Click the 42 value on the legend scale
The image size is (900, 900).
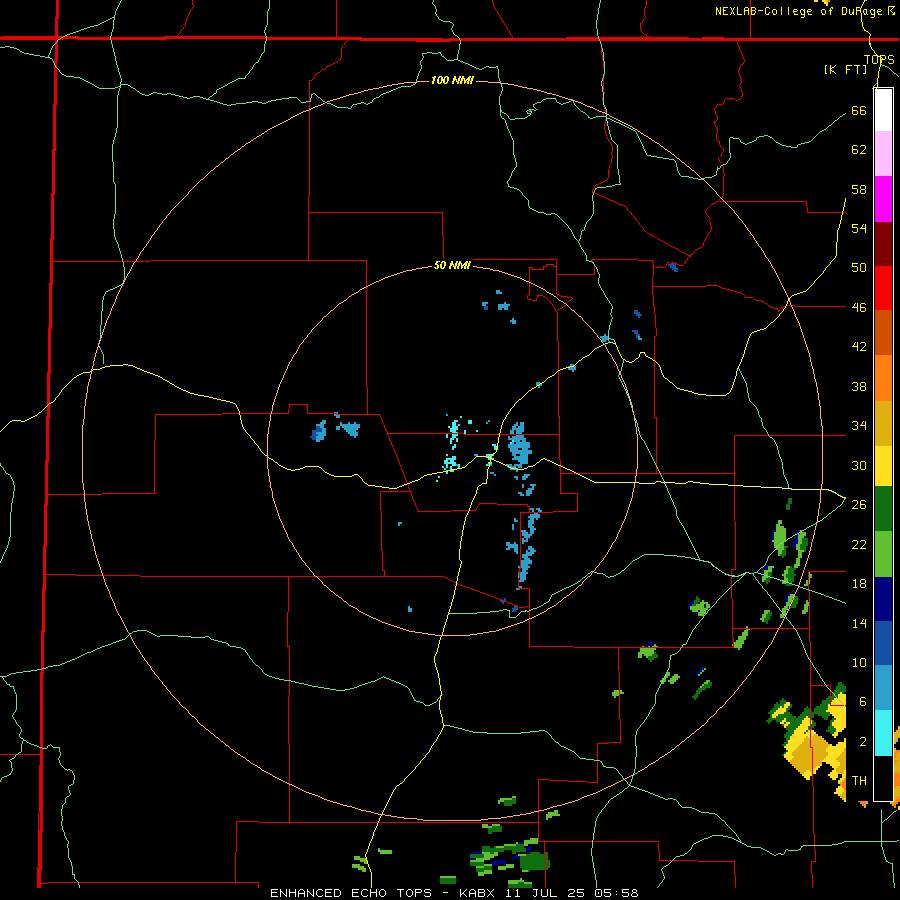pos(859,346)
